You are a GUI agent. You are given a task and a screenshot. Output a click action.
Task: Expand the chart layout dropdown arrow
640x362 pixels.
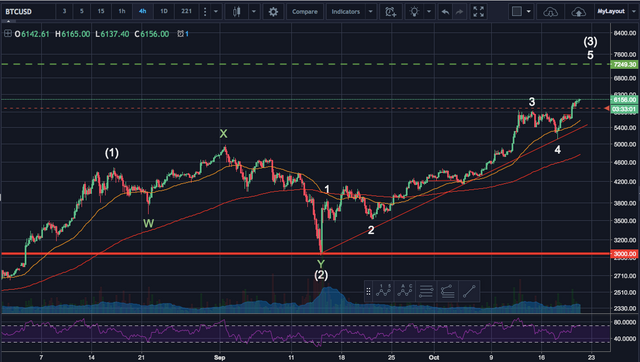point(529,12)
